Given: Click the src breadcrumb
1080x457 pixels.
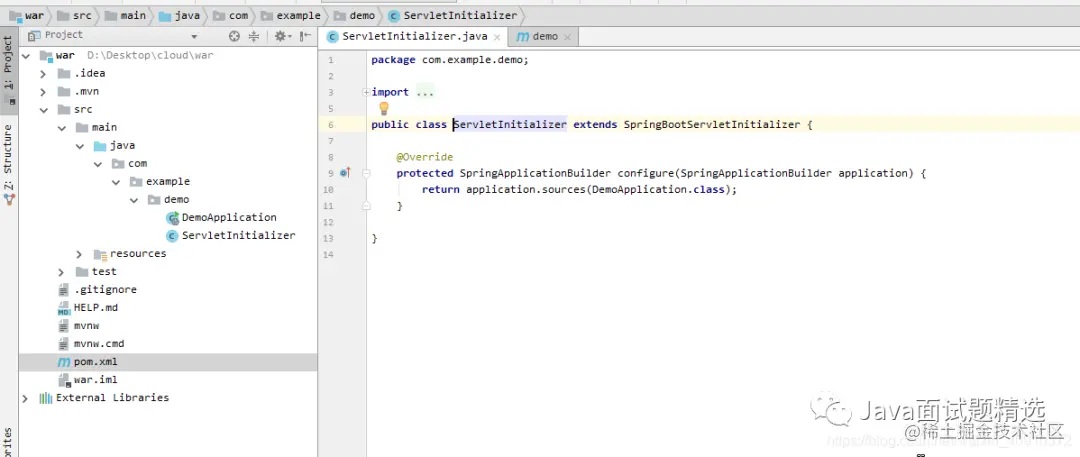Looking at the screenshot, I should point(75,15).
